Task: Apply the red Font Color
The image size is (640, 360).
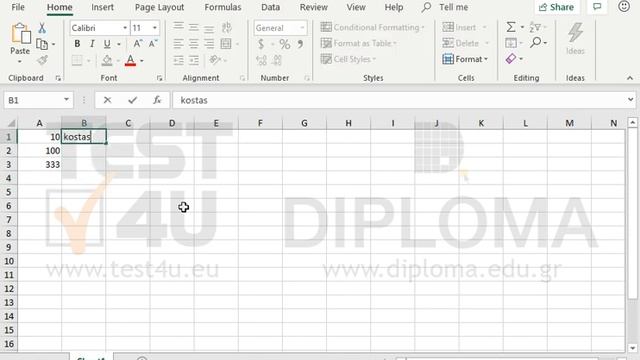Action: click(x=130, y=60)
